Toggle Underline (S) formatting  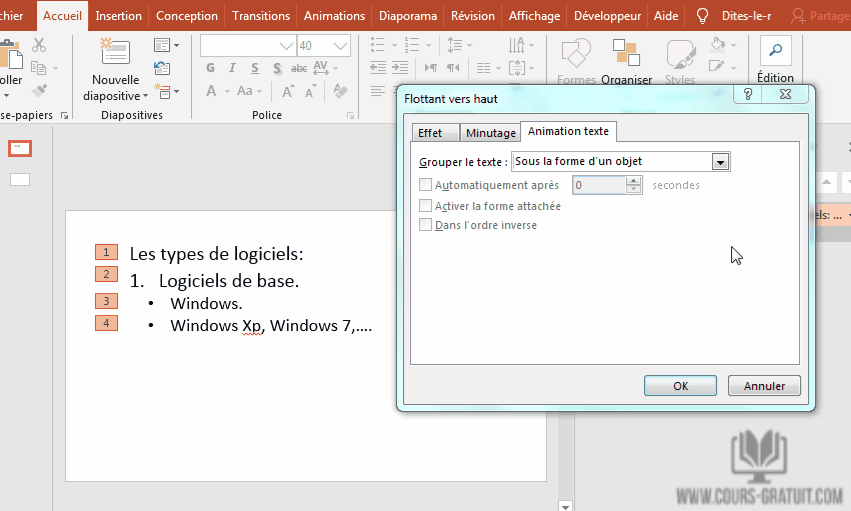click(255, 68)
